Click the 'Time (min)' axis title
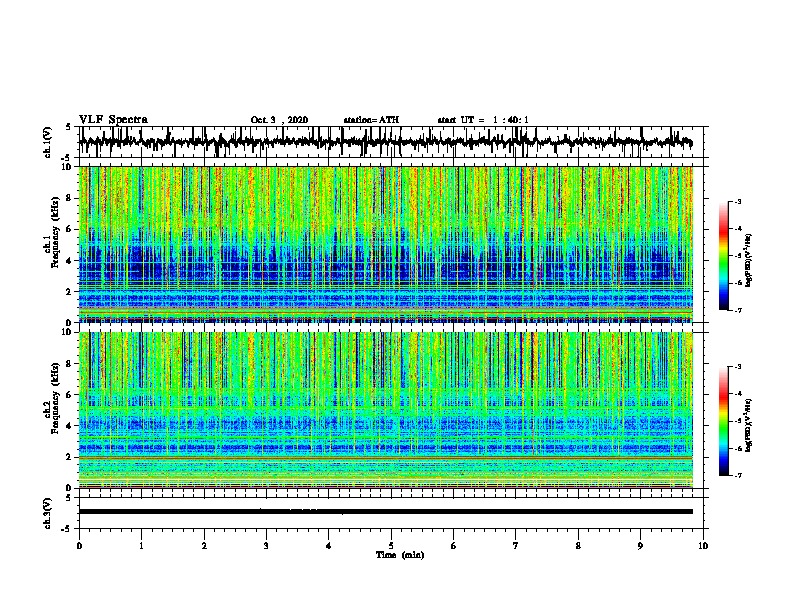Viewport: 792px width, 612px height. coord(400,555)
